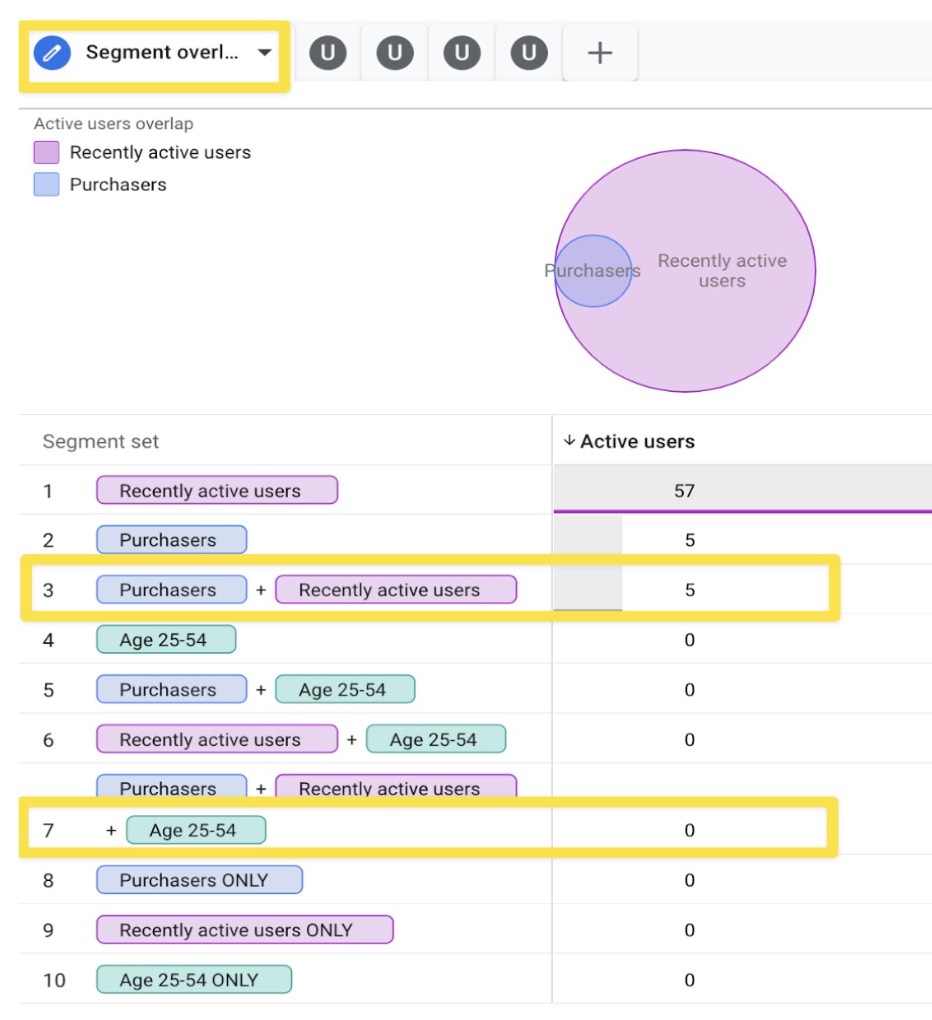Select the Purchasers ONLY segment chip

pos(200,880)
